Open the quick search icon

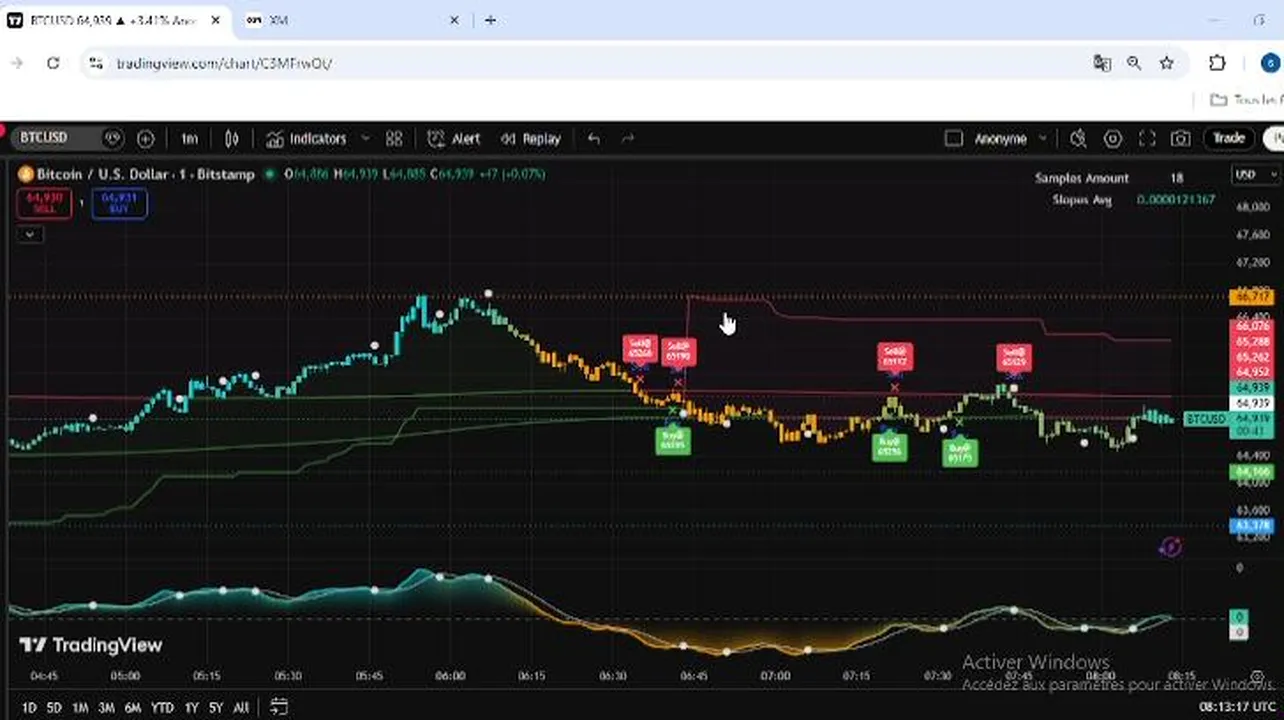[x=1078, y=139]
